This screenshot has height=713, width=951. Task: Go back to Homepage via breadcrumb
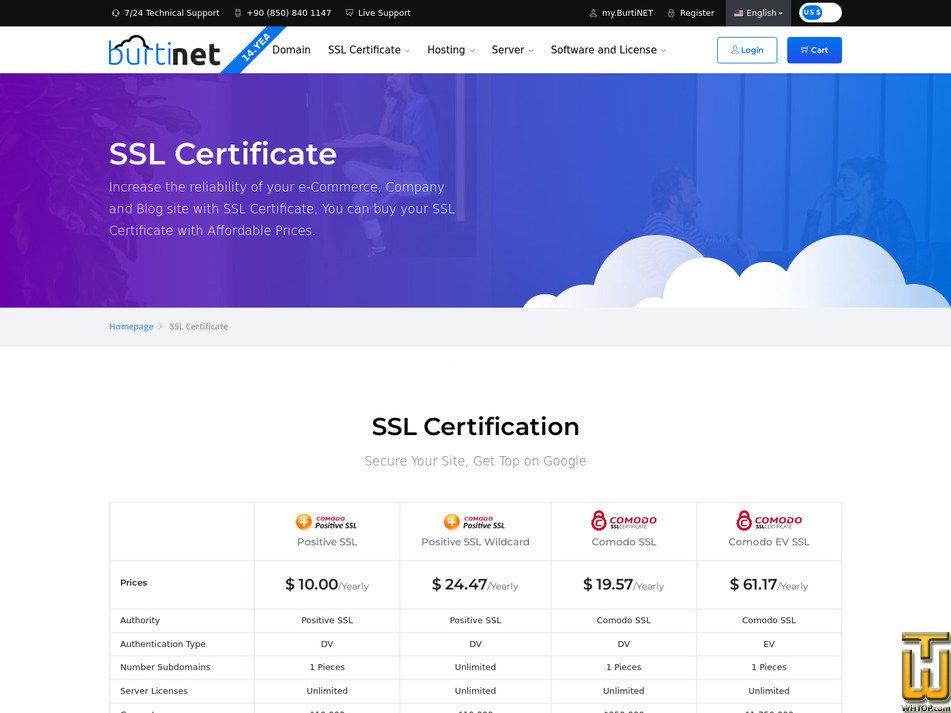[131, 326]
